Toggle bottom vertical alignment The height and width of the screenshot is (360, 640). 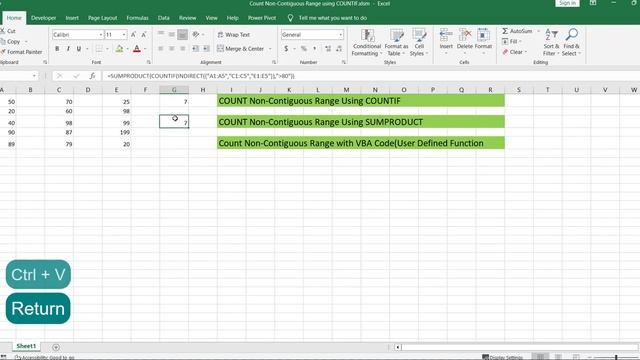[x=182, y=35]
